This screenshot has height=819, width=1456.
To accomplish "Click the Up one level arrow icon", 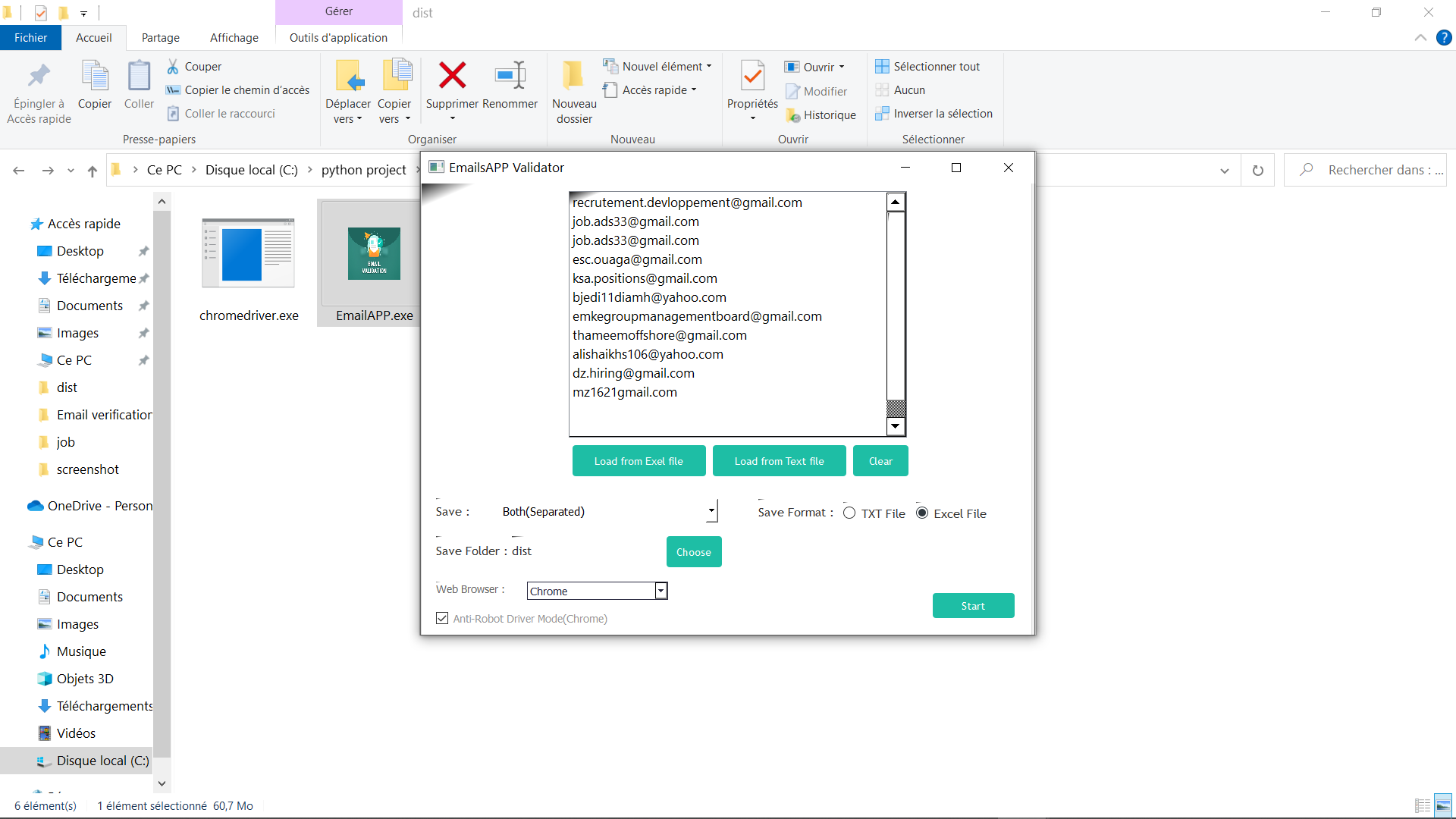I will (x=93, y=171).
